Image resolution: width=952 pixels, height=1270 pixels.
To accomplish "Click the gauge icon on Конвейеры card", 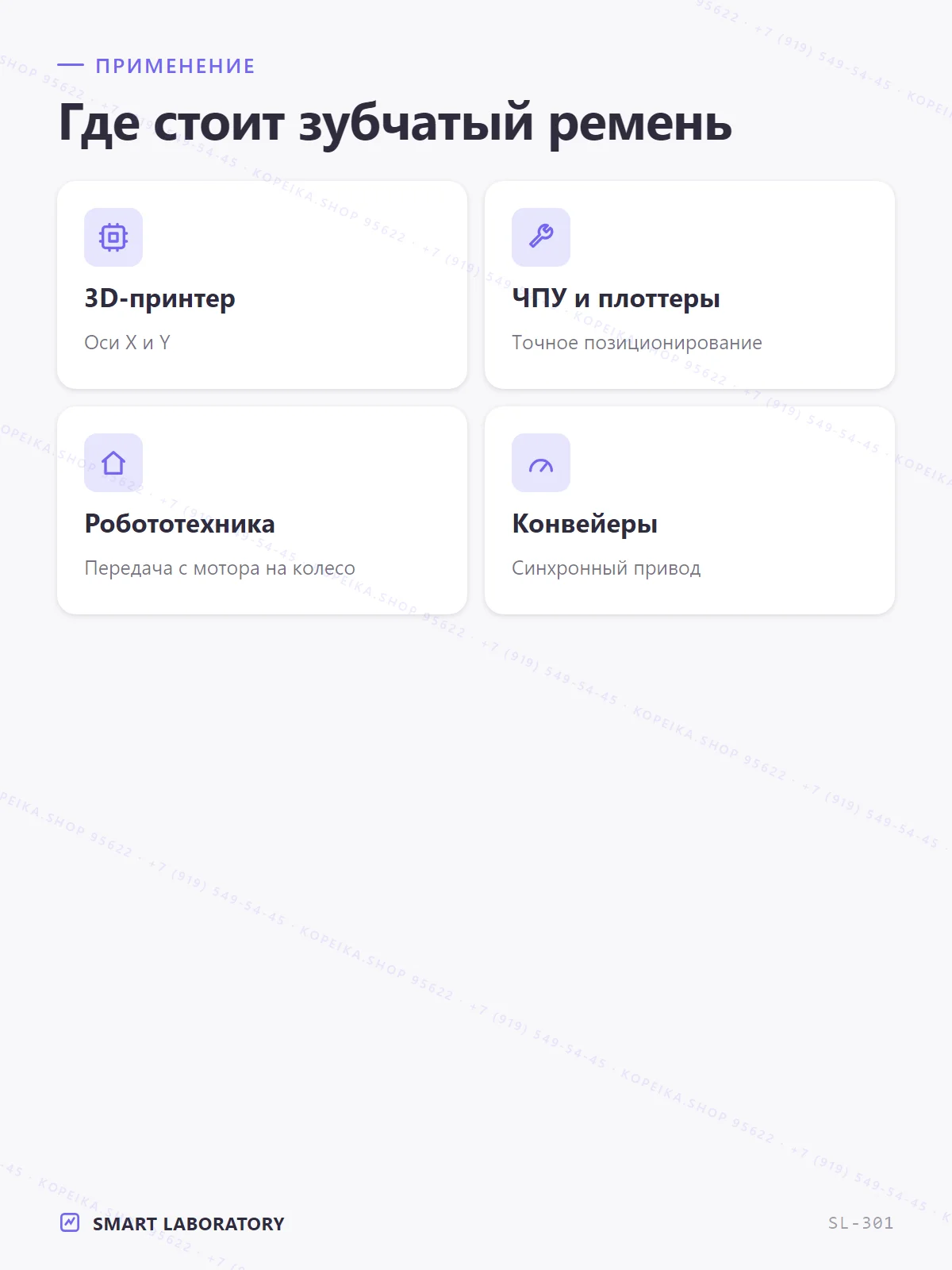I will coord(541,465).
